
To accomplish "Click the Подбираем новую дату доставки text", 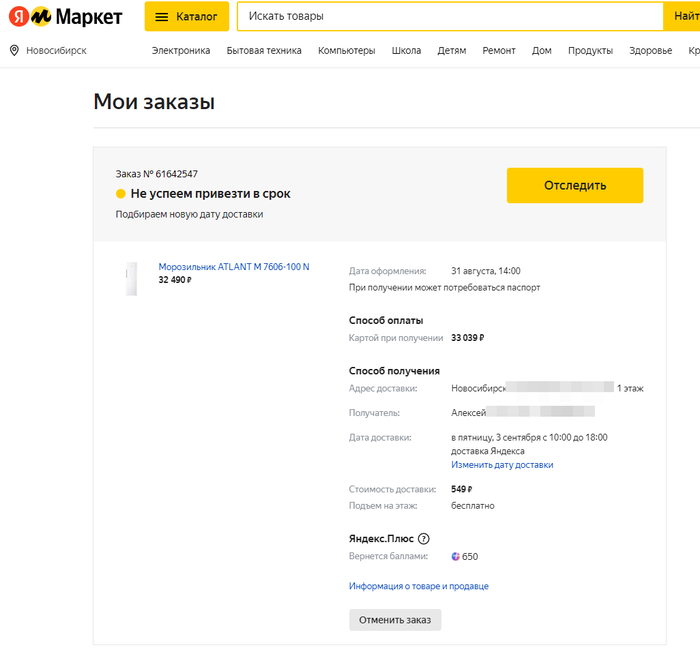I will (189, 214).
